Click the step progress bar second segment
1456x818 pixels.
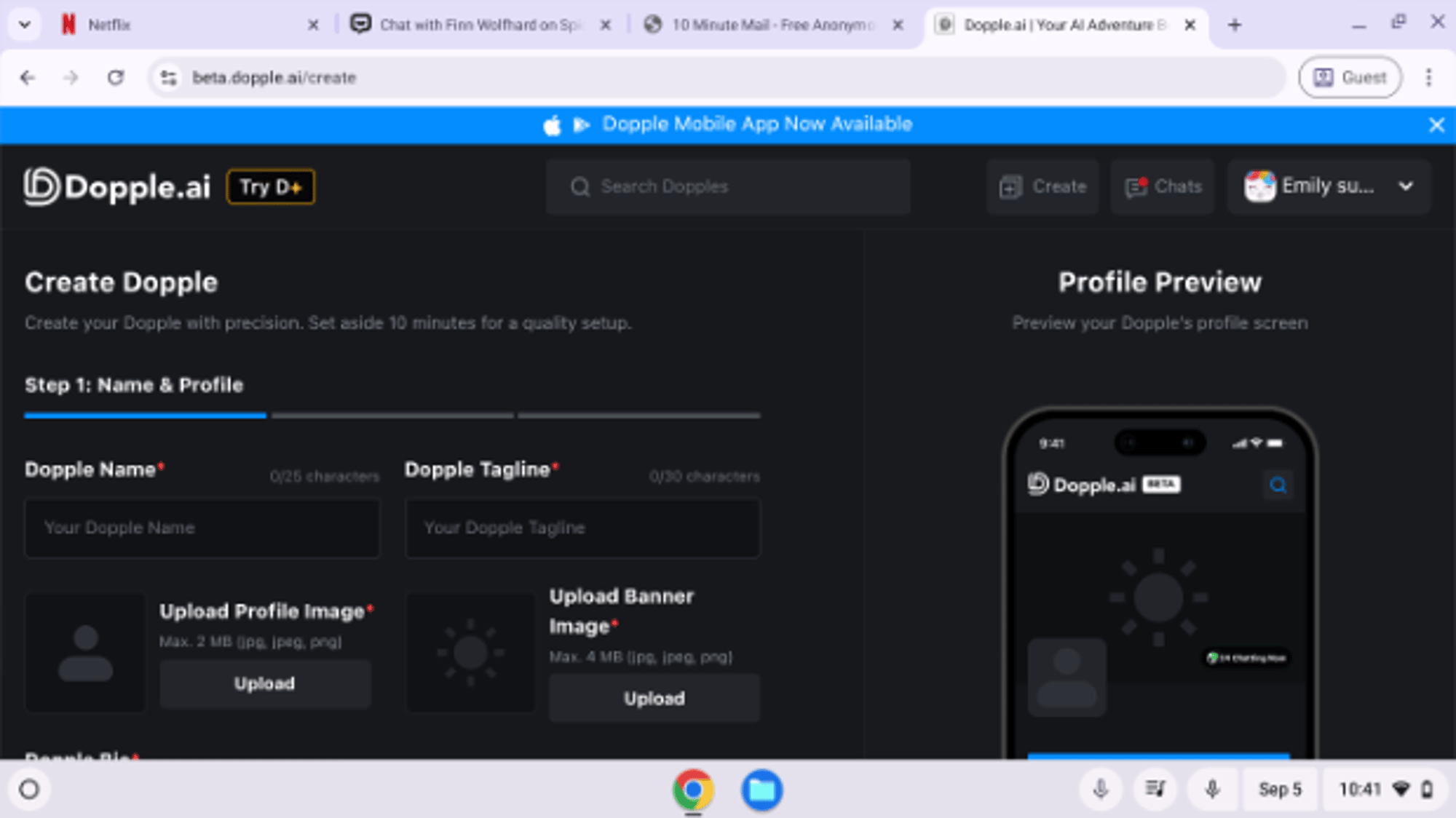392,416
